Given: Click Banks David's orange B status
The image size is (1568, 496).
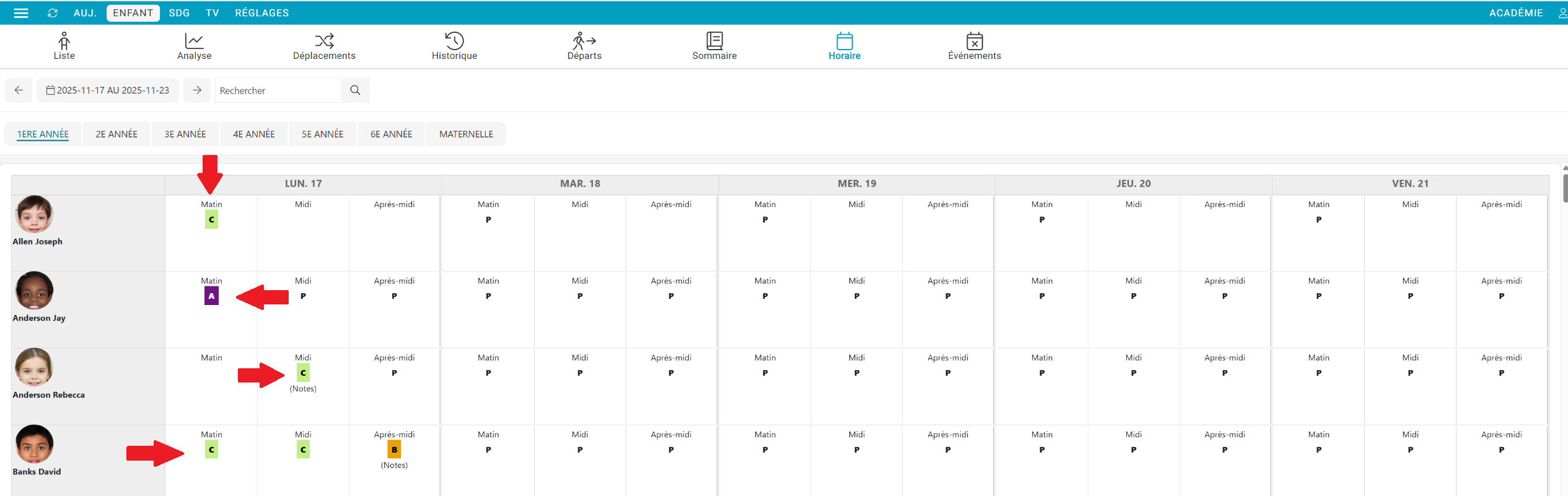Looking at the screenshot, I should pyautogui.click(x=394, y=449).
